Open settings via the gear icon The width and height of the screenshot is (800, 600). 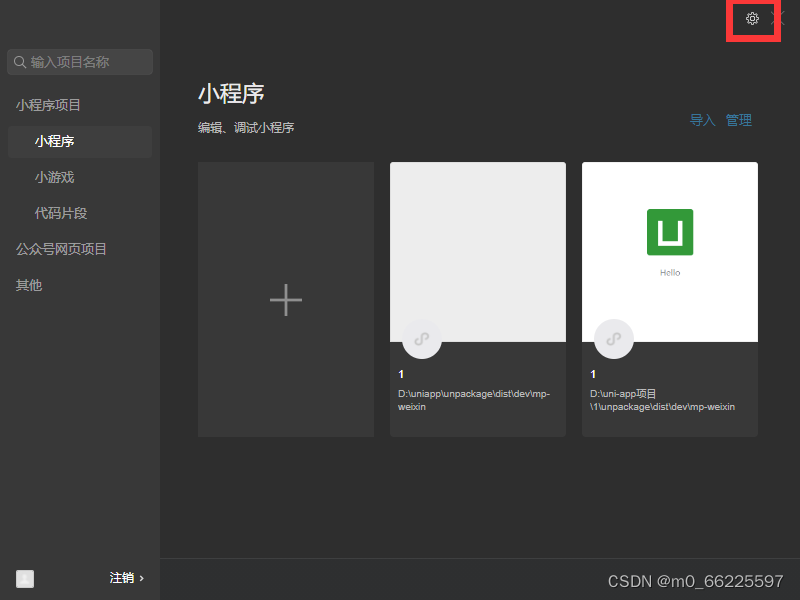point(752,19)
